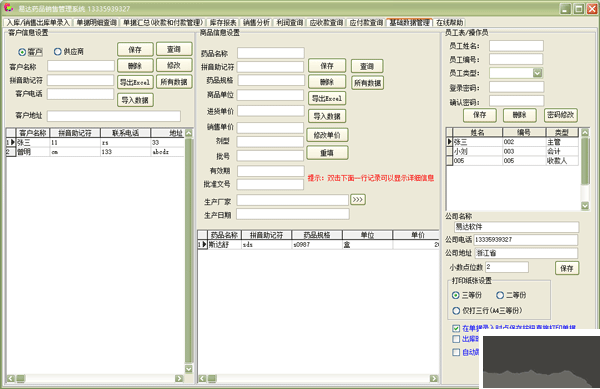600x389 pixels.
Task: Select the 基础数据管理 tab
Action: [409, 22]
